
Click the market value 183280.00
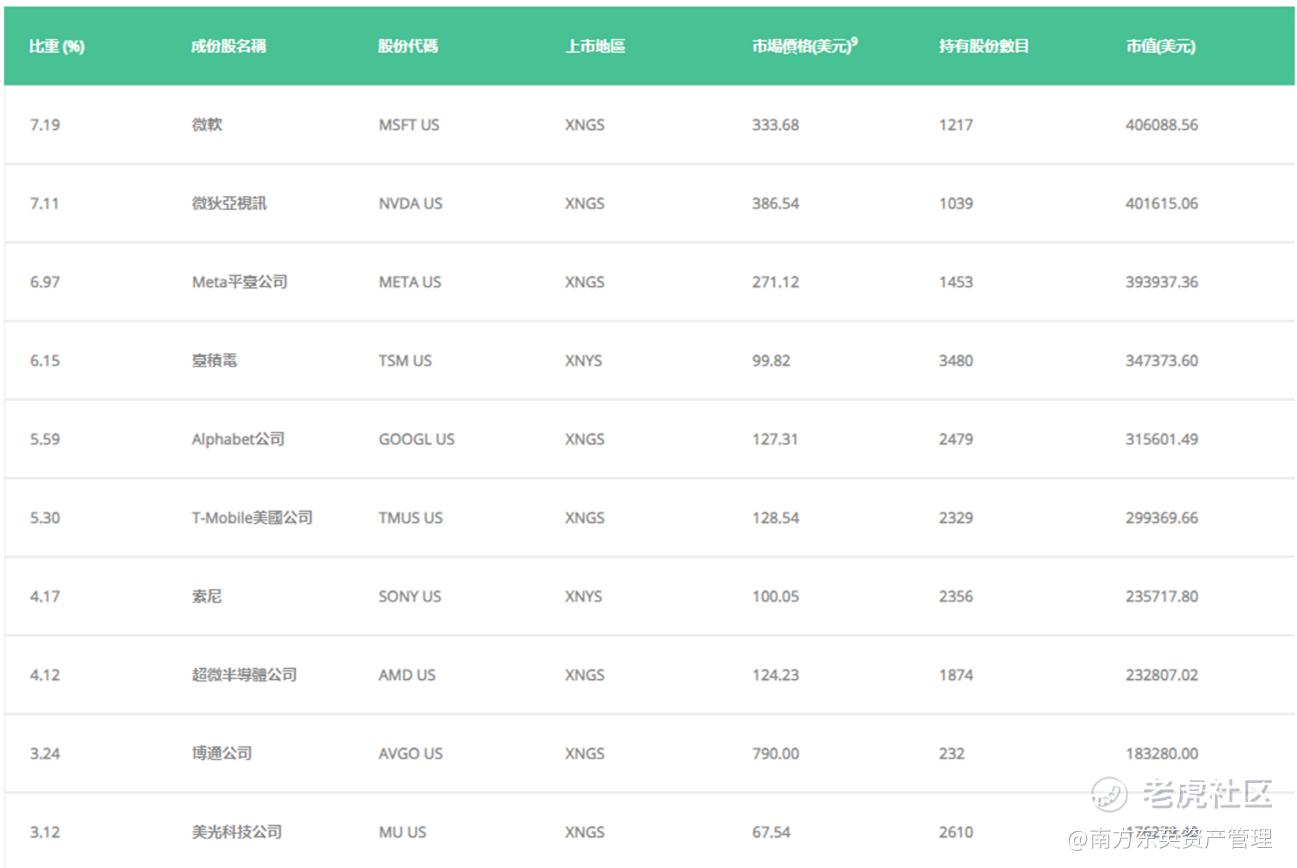[x=1162, y=753]
